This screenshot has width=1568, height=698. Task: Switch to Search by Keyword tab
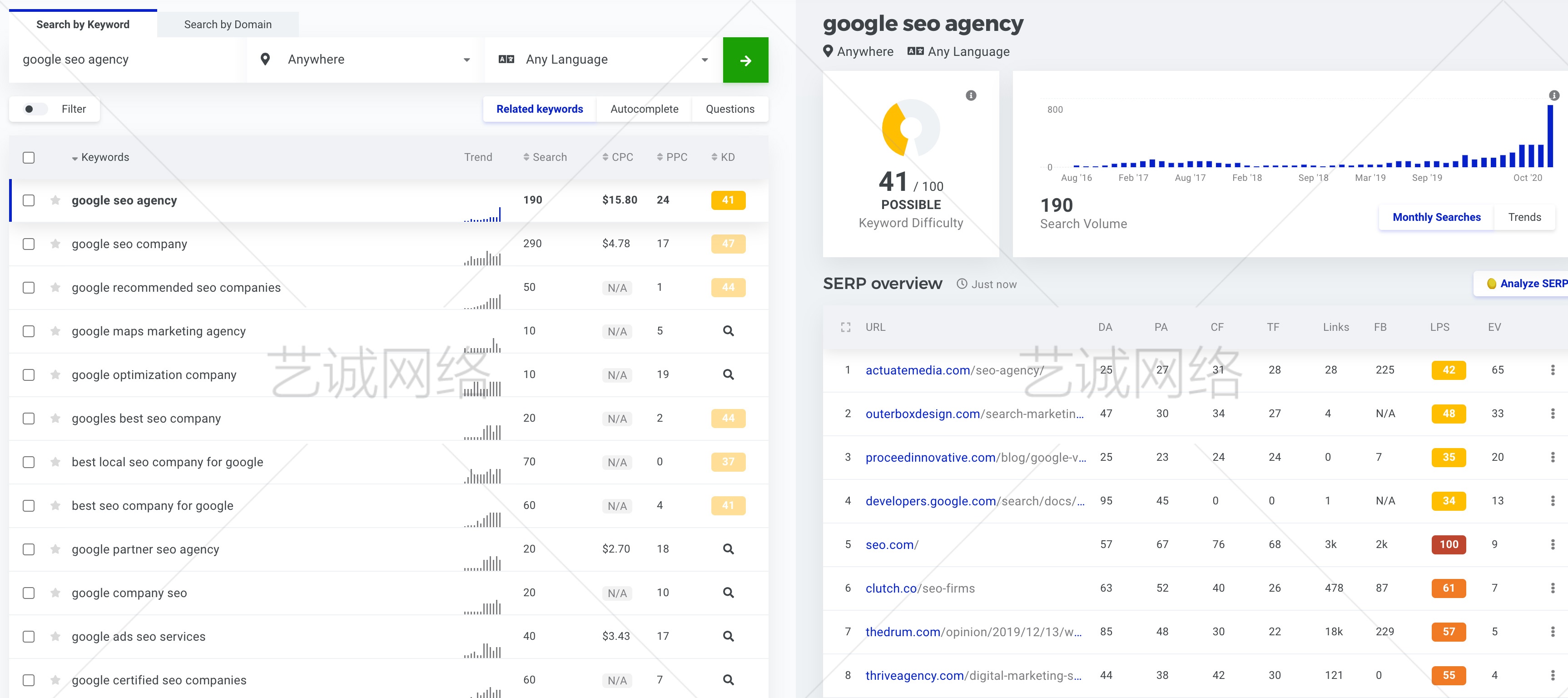pos(83,25)
